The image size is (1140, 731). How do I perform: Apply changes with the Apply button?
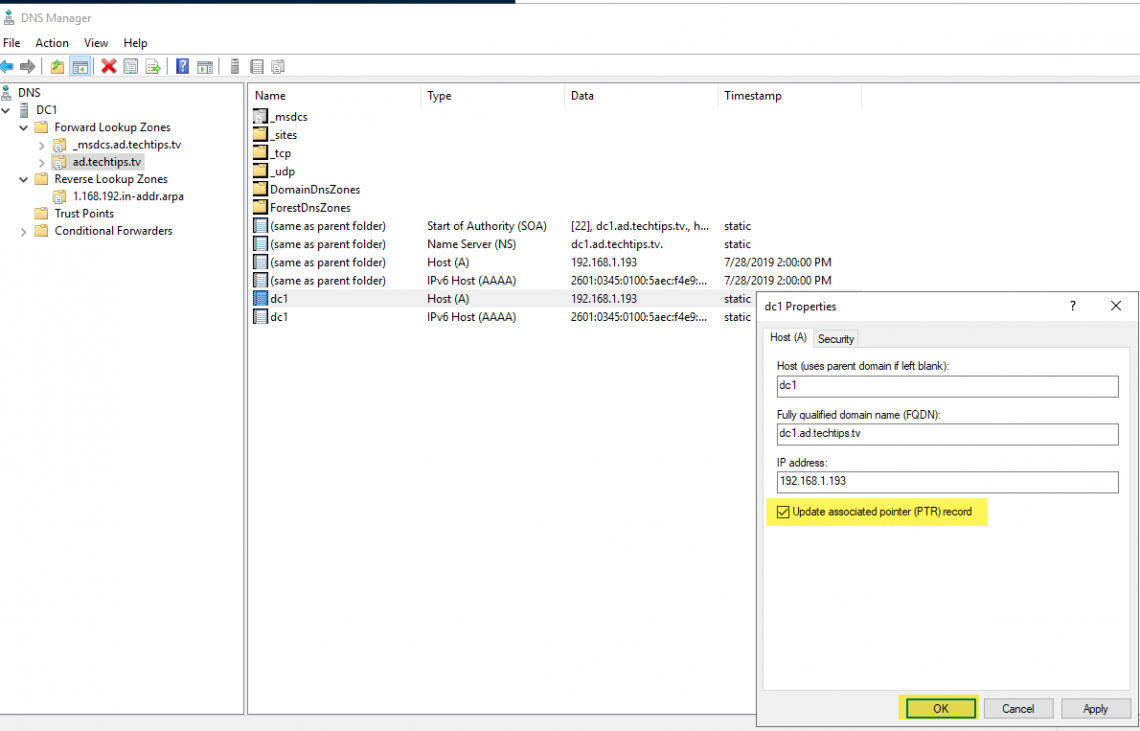pos(1096,708)
